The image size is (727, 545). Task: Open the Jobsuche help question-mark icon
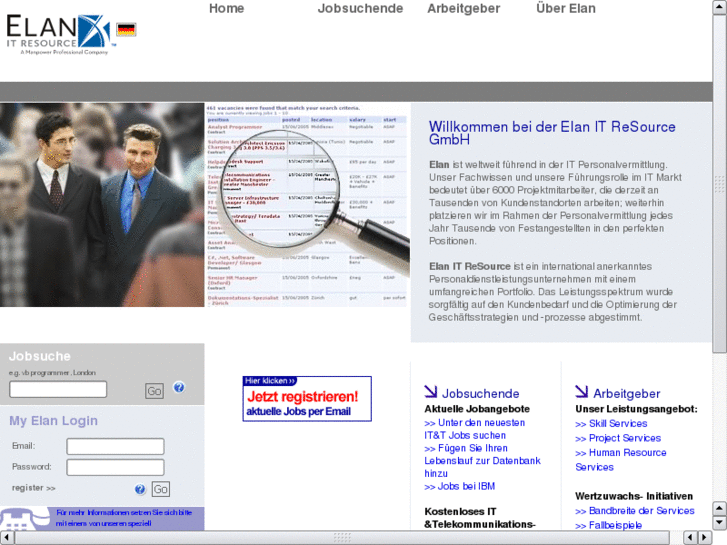point(179,387)
